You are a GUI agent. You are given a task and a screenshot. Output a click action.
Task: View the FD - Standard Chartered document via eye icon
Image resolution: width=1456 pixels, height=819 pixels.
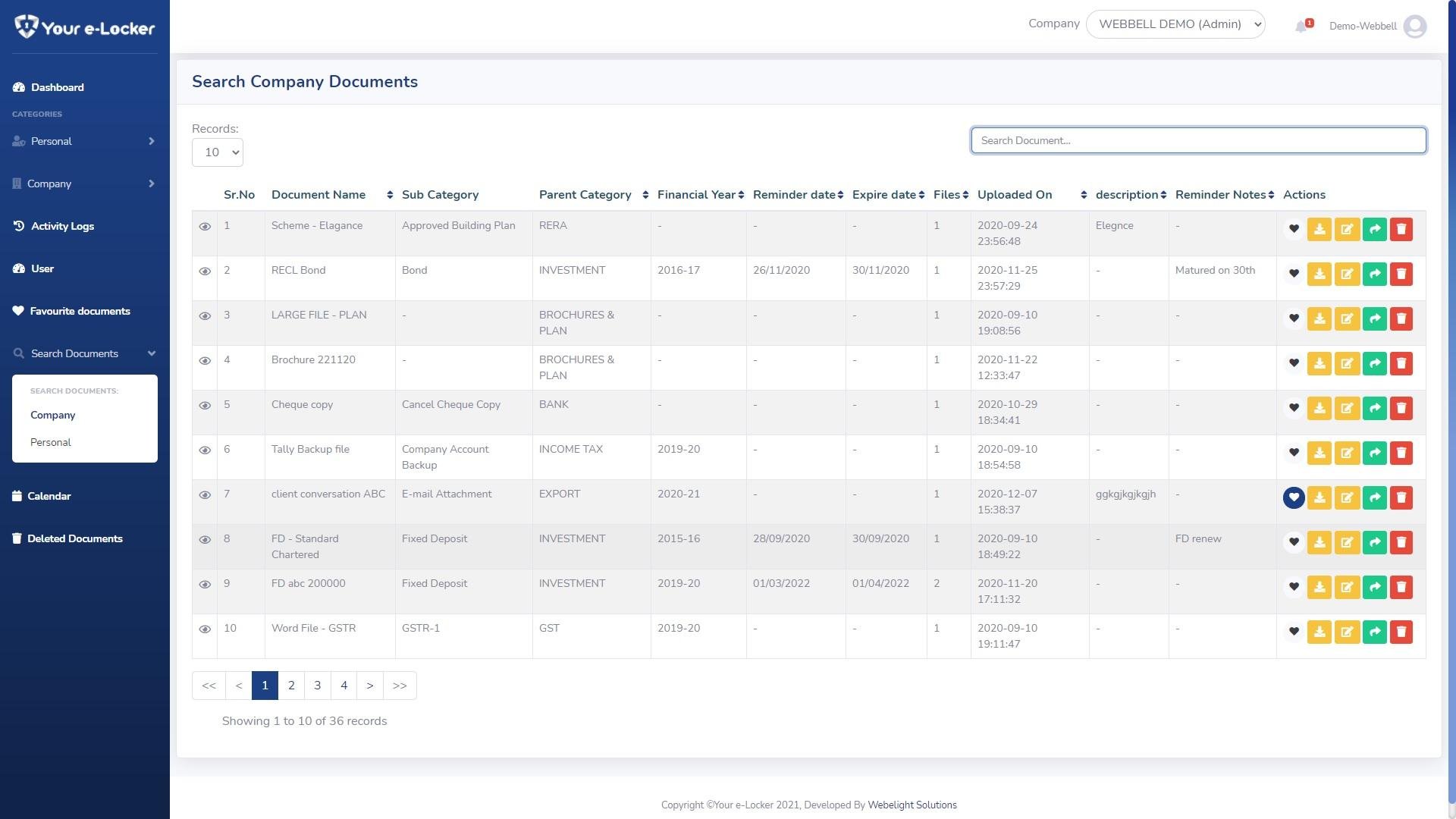tap(205, 540)
